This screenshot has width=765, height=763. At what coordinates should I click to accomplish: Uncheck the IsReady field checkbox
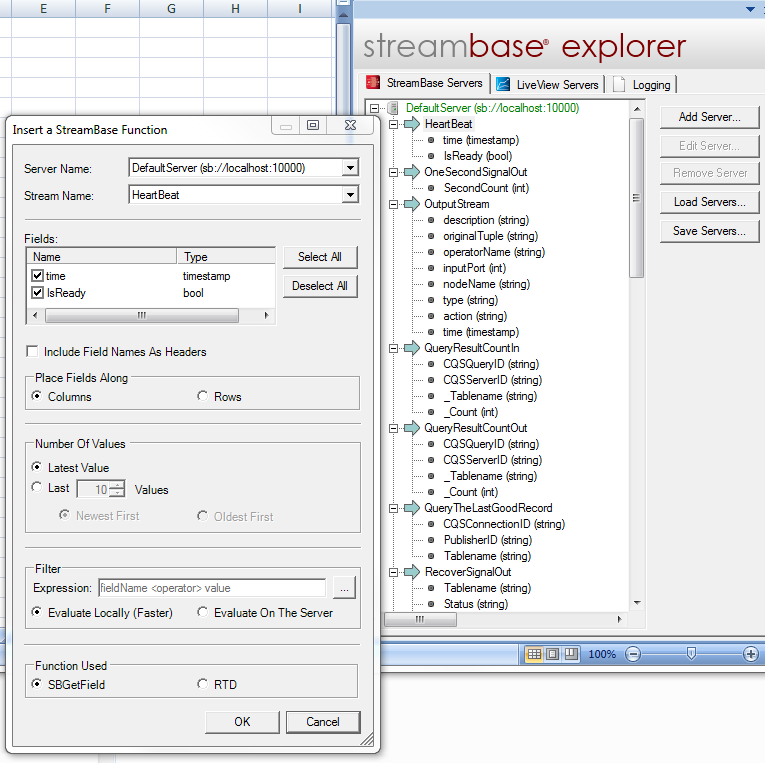click(38, 293)
